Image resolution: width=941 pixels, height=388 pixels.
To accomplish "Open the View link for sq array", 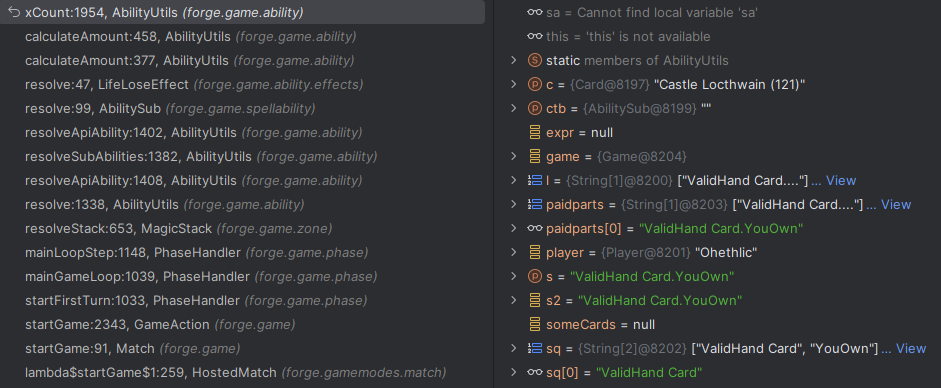I will coord(903,348).
